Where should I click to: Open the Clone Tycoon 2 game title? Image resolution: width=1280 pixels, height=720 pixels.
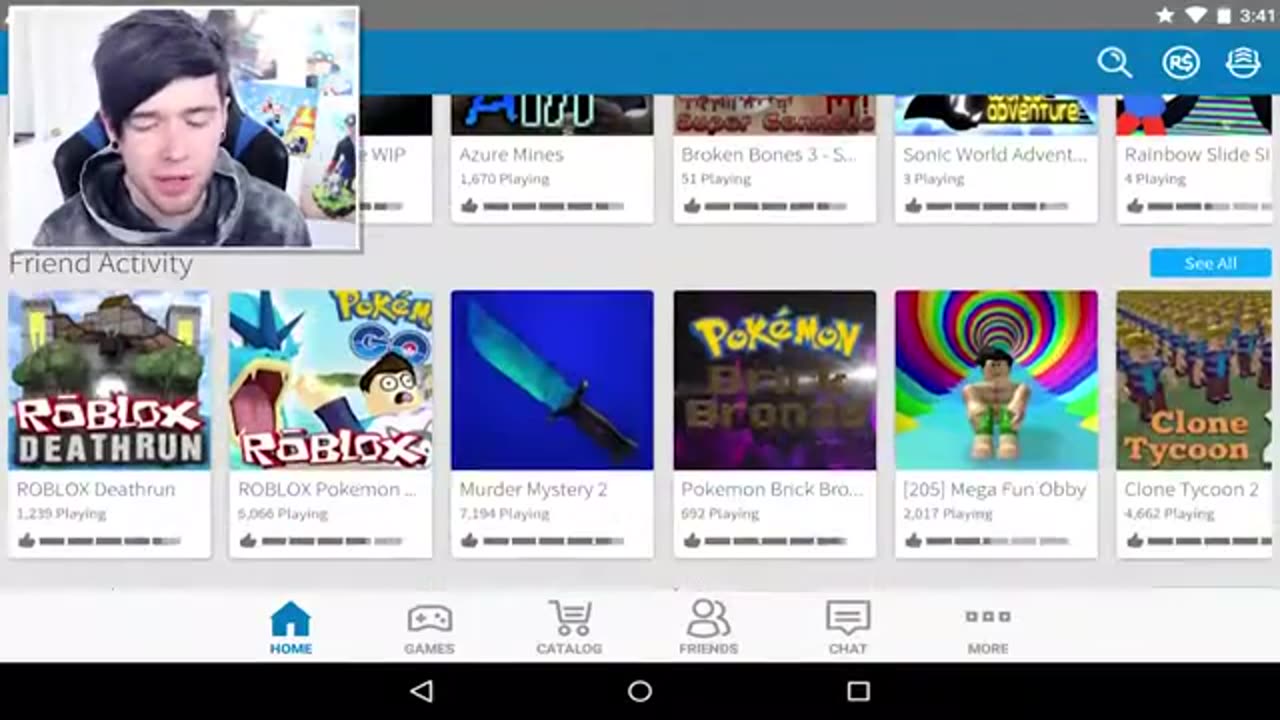tap(1191, 489)
